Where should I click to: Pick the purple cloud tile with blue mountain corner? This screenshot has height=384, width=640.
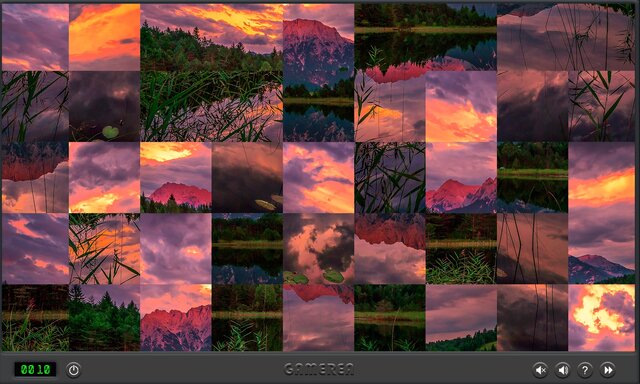[602, 249]
